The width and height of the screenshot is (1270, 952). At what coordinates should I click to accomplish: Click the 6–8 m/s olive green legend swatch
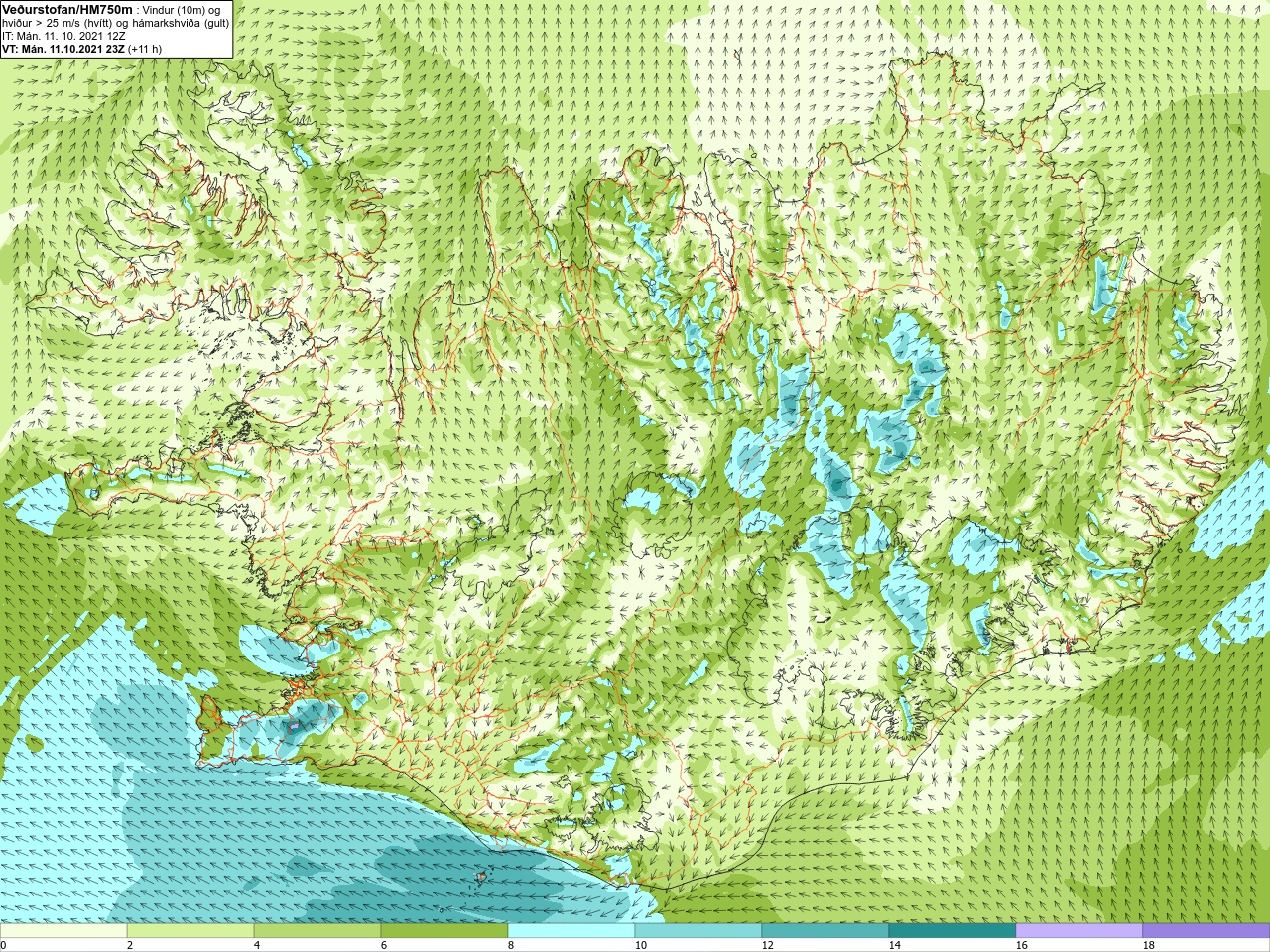point(444,931)
